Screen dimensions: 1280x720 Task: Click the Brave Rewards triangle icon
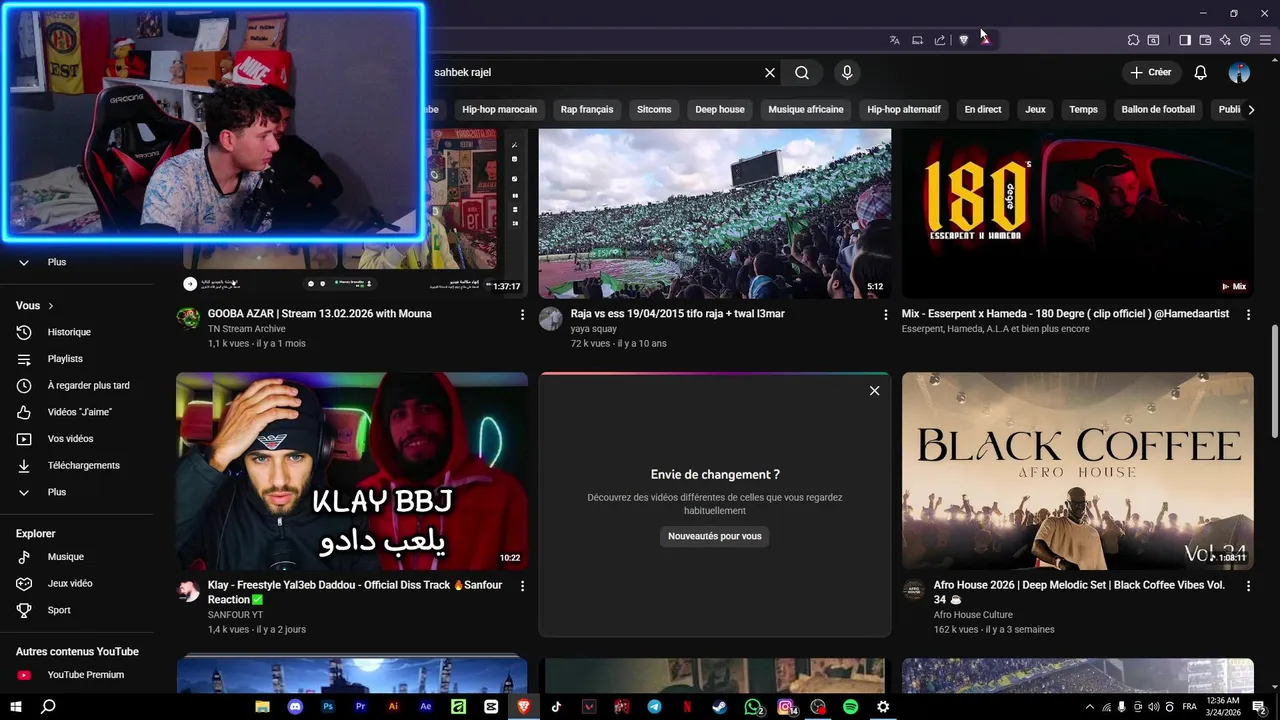tap(985, 40)
